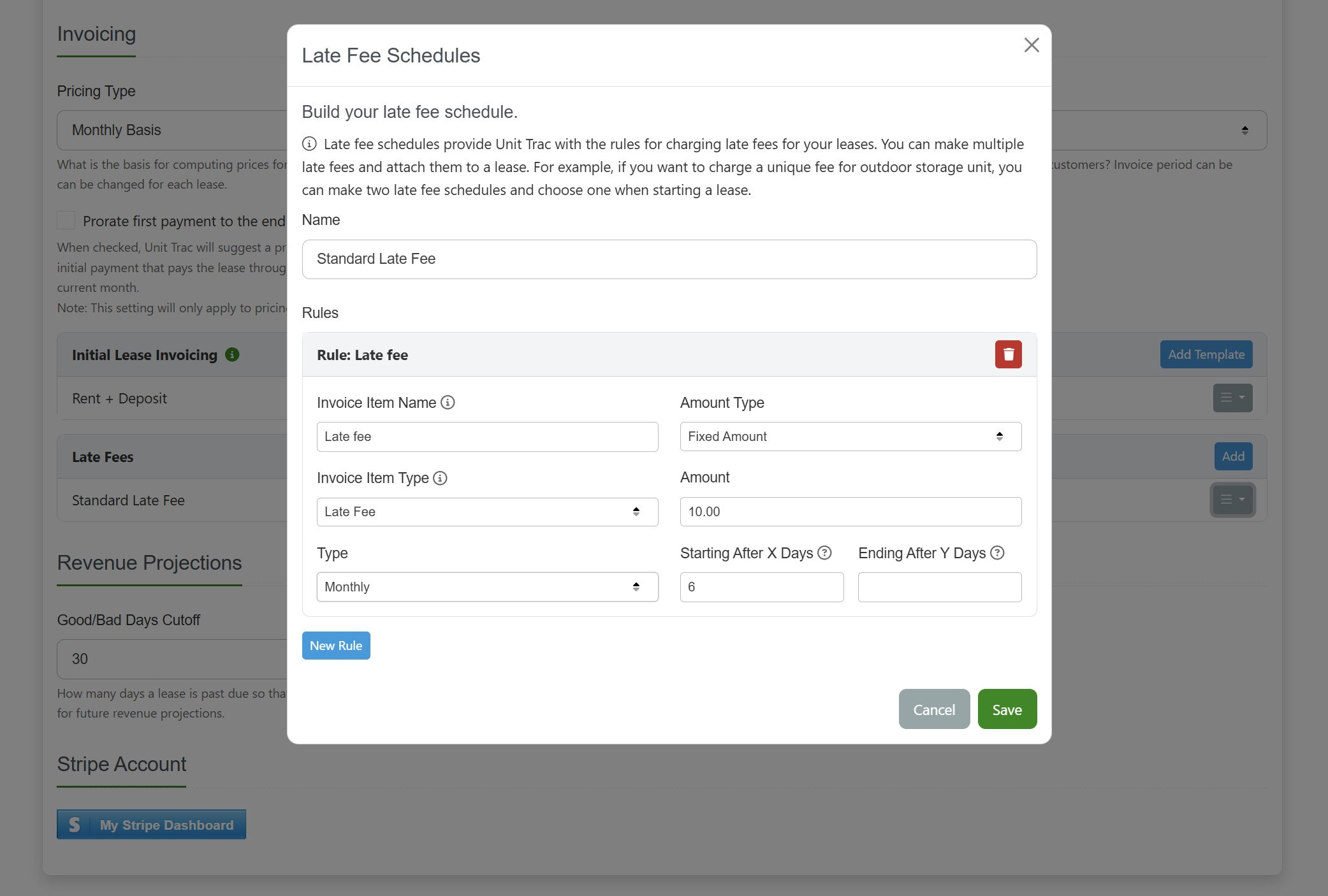This screenshot has width=1328, height=896.
Task: Expand the Type dropdown showing Monthly
Action: tap(486, 587)
